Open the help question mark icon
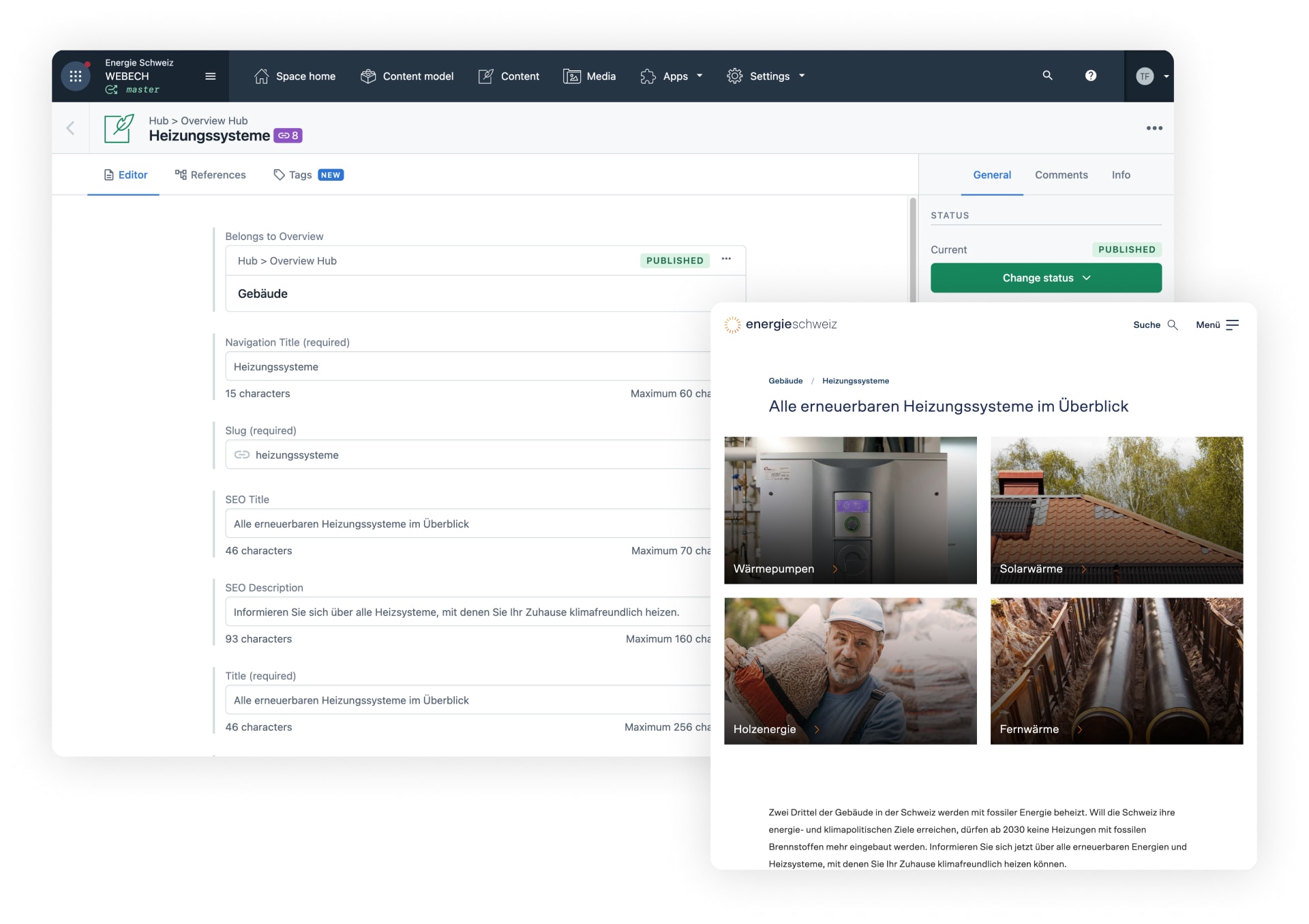This screenshot has height=924, width=1309. [x=1090, y=76]
